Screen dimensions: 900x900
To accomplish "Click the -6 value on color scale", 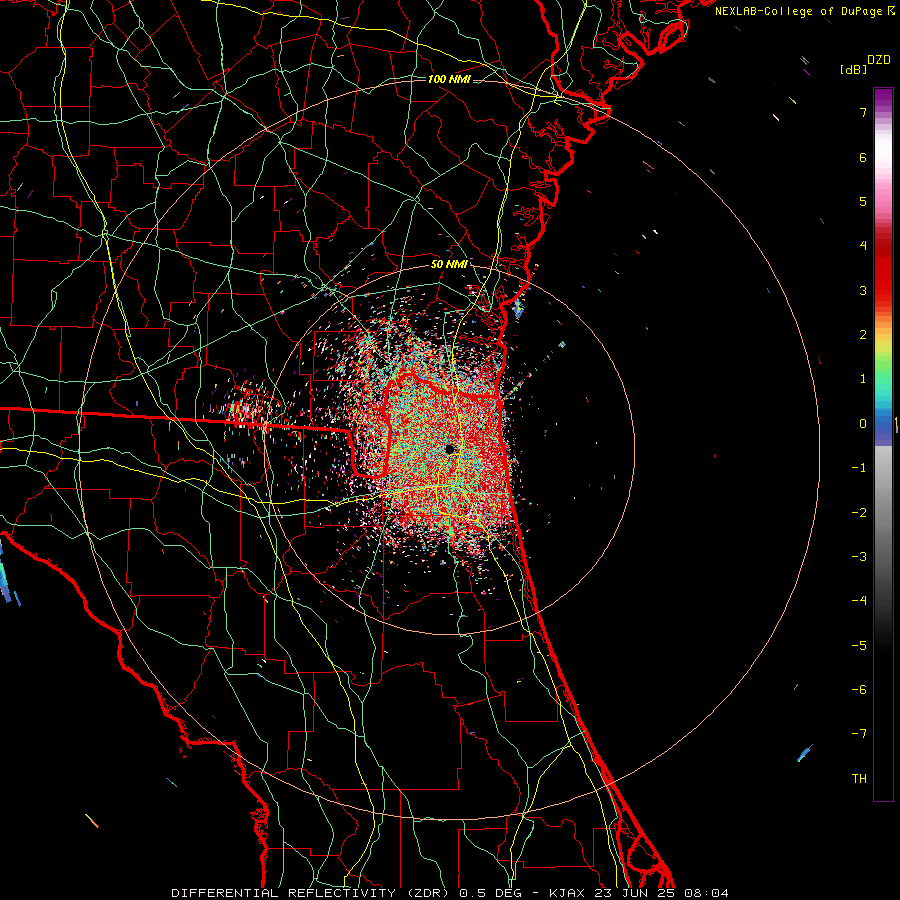I will tap(859, 690).
